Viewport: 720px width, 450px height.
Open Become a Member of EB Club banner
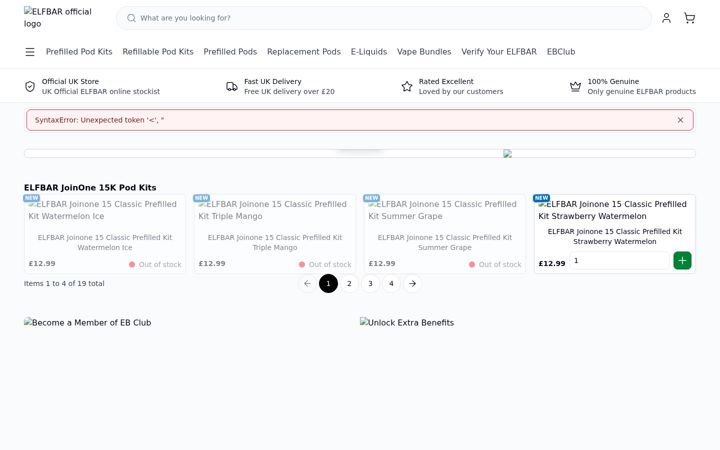coord(88,323)
